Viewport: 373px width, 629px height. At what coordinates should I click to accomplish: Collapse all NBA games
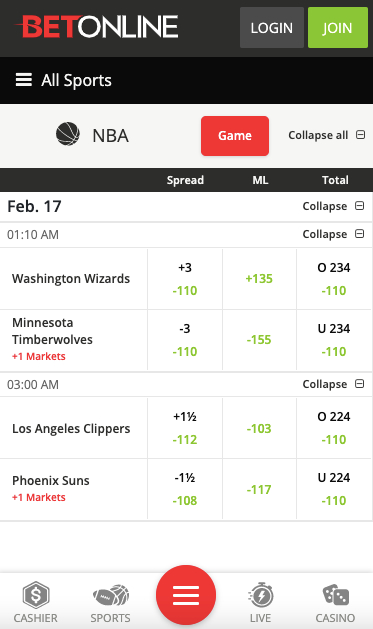[326, 135]
